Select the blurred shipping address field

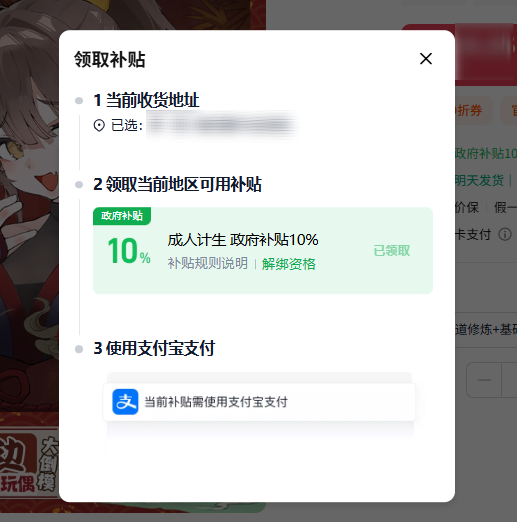click(222, 125)
